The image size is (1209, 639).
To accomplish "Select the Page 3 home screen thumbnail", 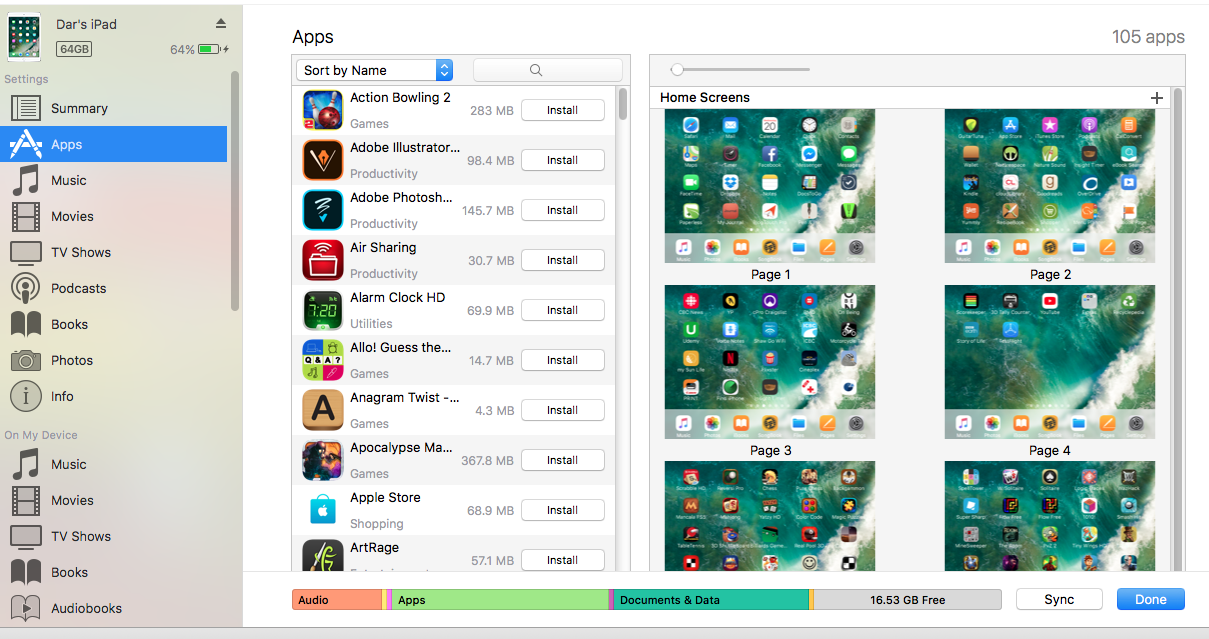I will [770, 362].
